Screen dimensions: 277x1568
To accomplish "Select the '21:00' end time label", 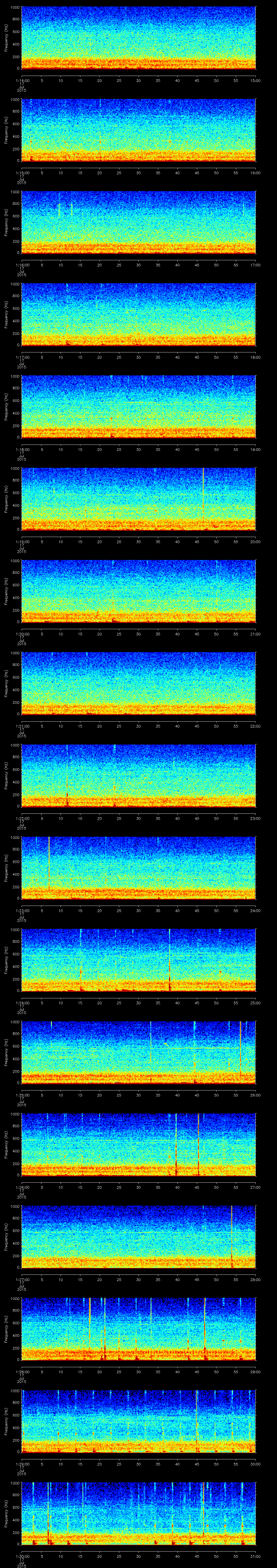I will (x=255, y=634).
